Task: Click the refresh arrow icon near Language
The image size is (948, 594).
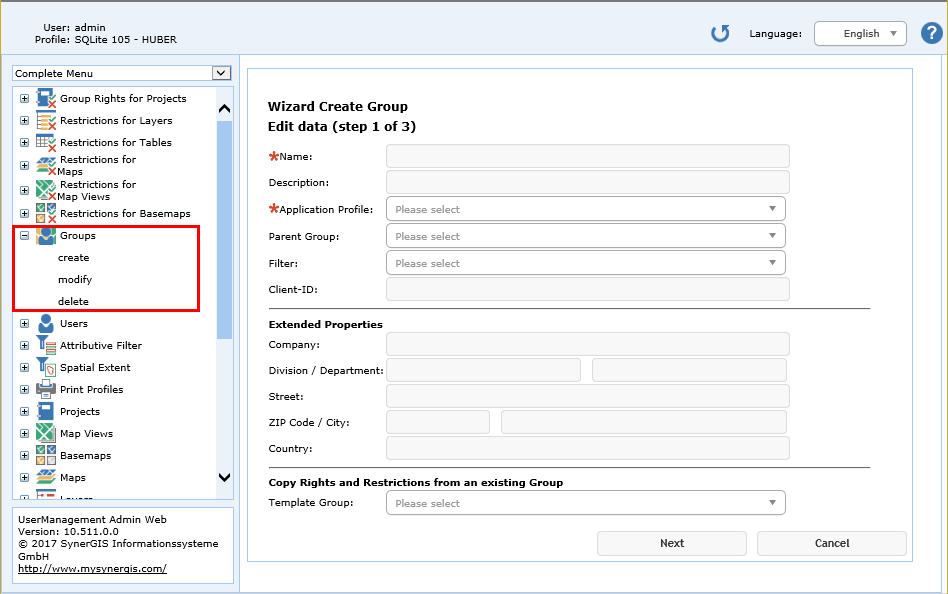Action: [719, 33]
